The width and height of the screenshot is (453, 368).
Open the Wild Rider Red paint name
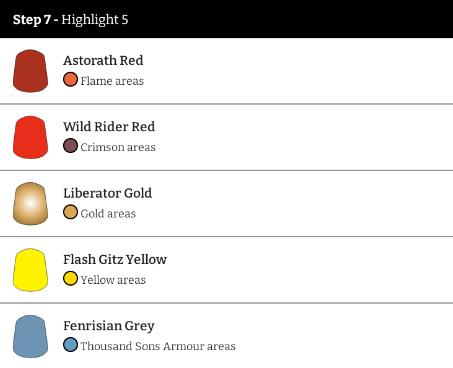pos(109,127)
